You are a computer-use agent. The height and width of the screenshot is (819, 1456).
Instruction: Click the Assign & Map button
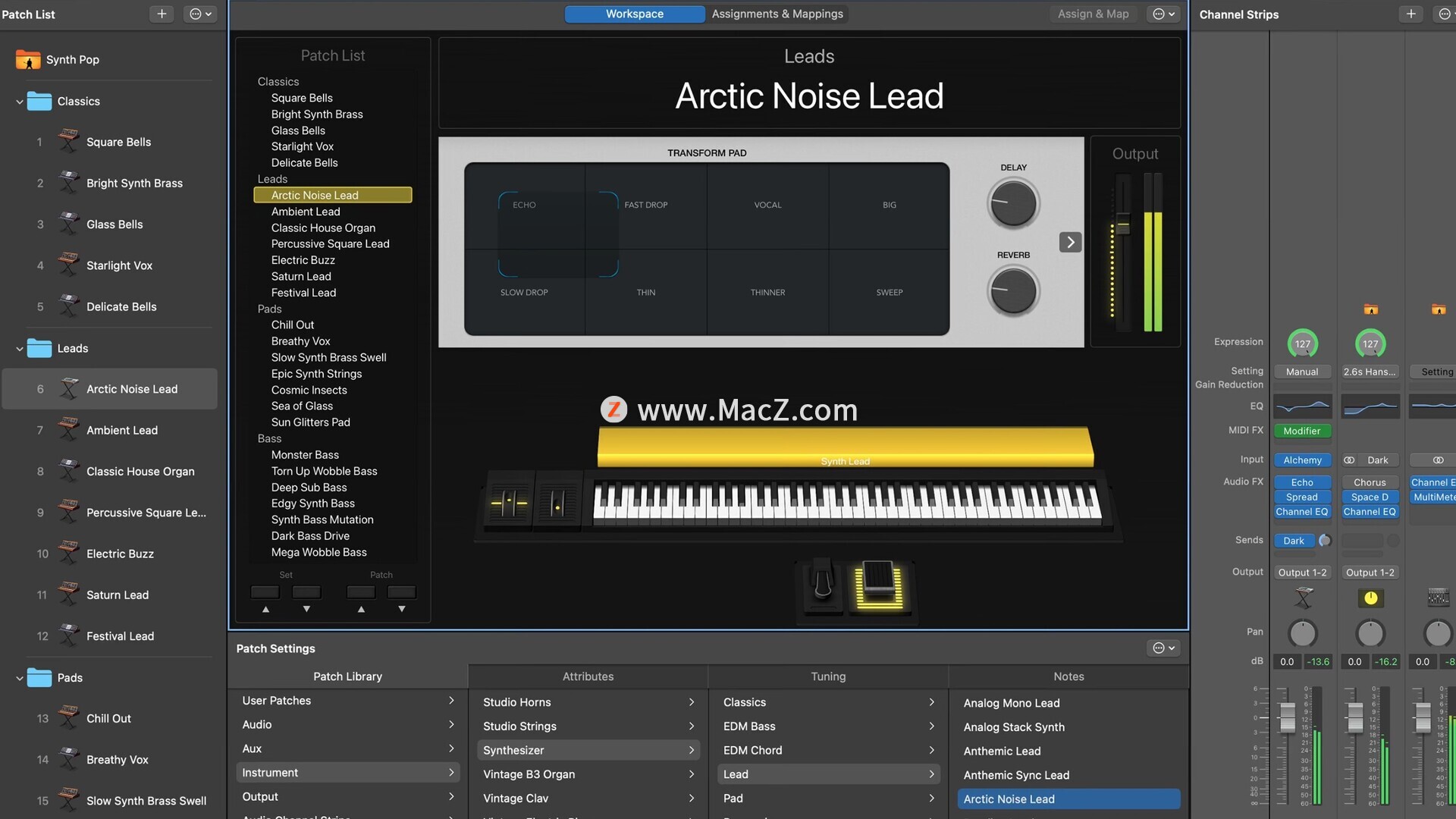[1093, 14]
